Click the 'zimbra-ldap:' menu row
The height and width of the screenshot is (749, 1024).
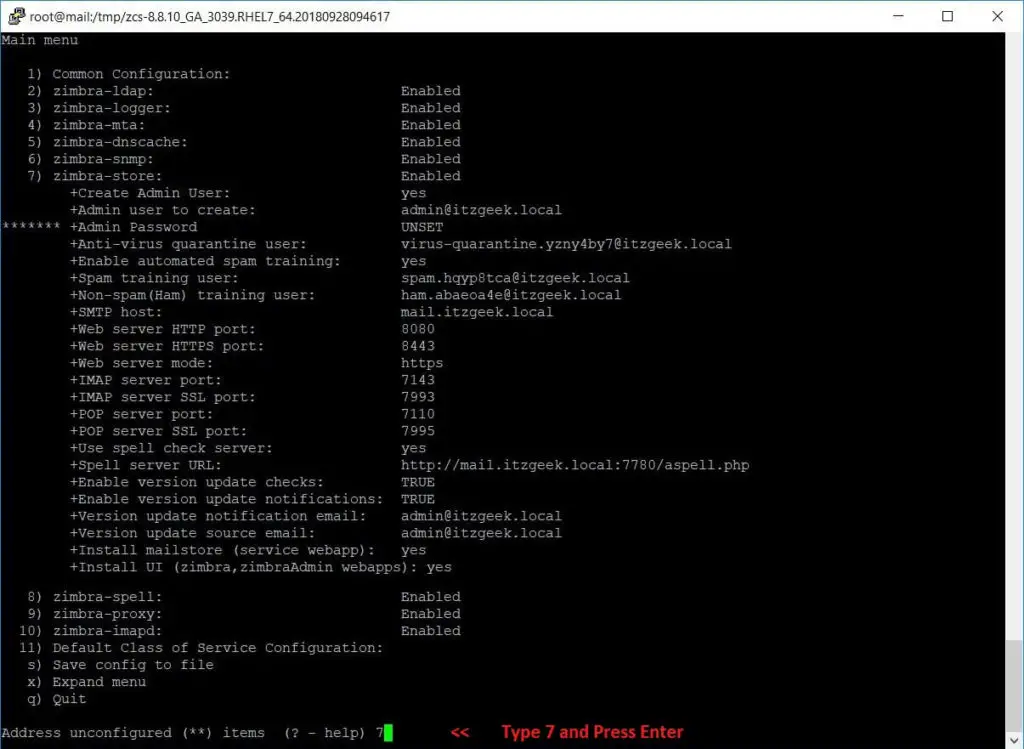244,91
